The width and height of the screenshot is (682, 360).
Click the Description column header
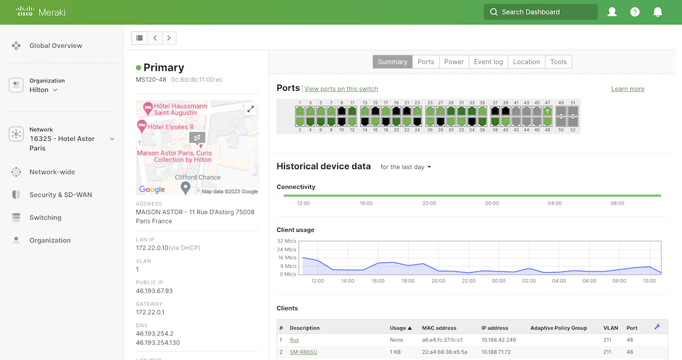coord(304,328)
